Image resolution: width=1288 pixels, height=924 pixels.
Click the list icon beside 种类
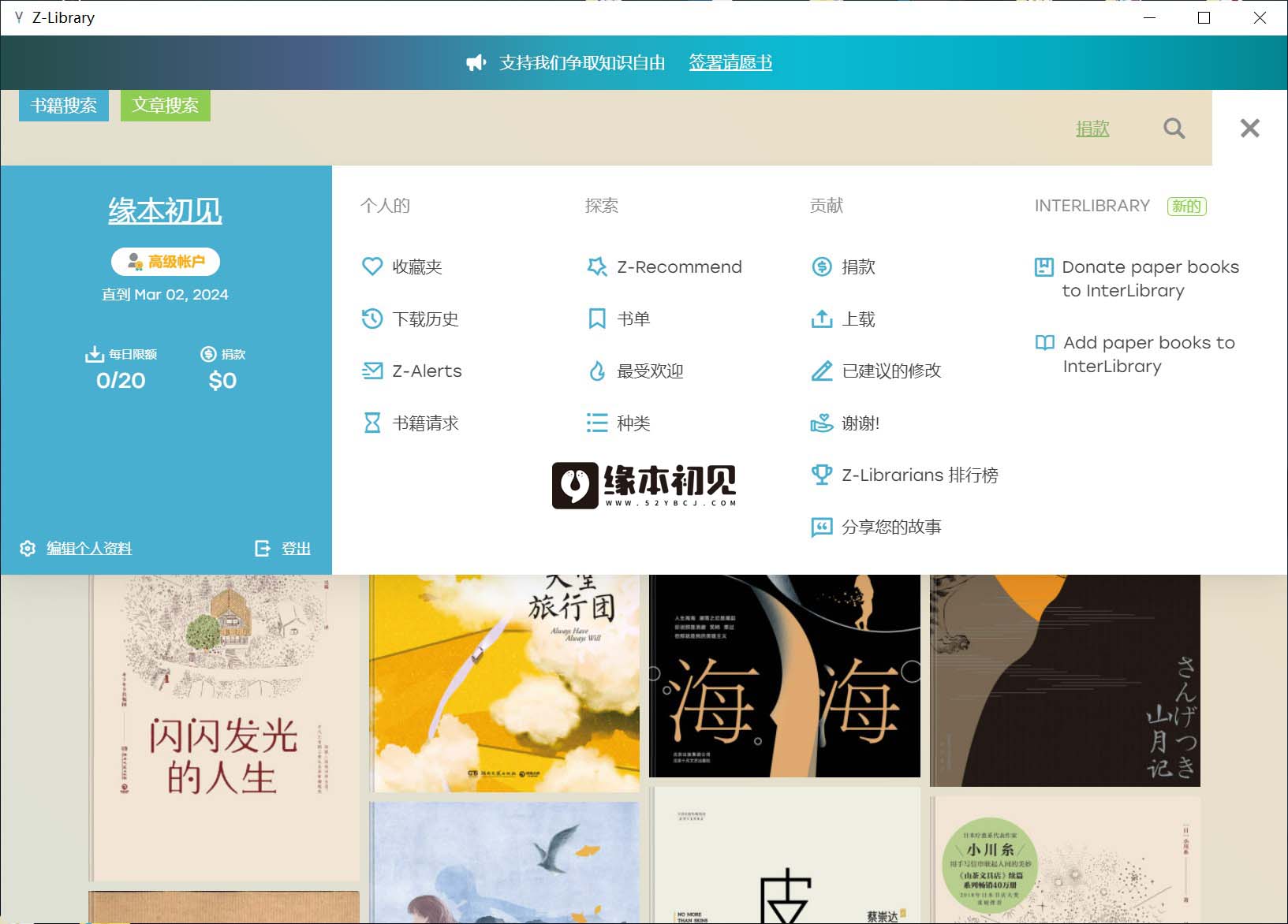(x=597, y=423)
